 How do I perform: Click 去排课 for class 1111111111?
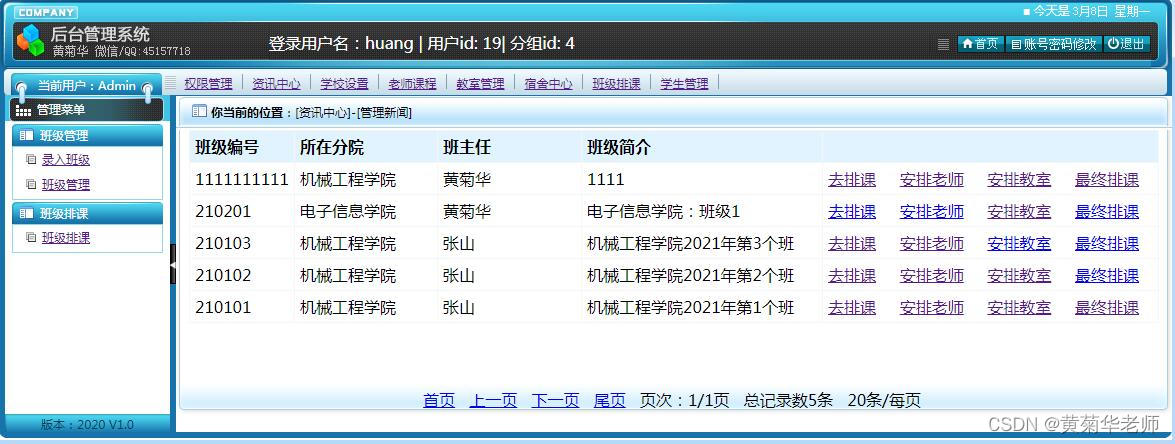852,180
